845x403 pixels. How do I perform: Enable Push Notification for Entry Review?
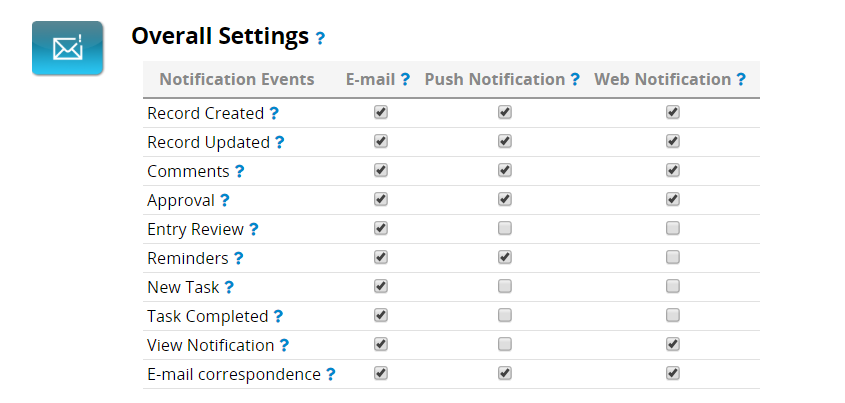pos(504,228)
